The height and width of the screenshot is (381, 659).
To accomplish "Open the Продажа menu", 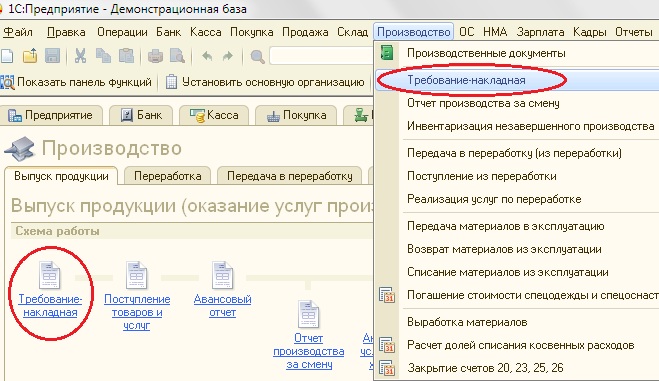I will click(x=305, y=32).
